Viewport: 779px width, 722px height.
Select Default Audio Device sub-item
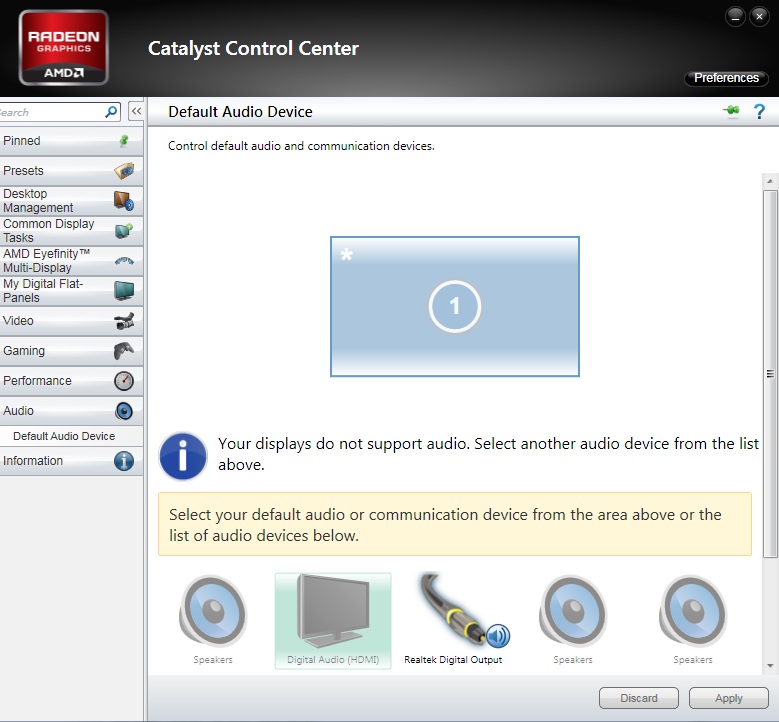click(64, 436)
